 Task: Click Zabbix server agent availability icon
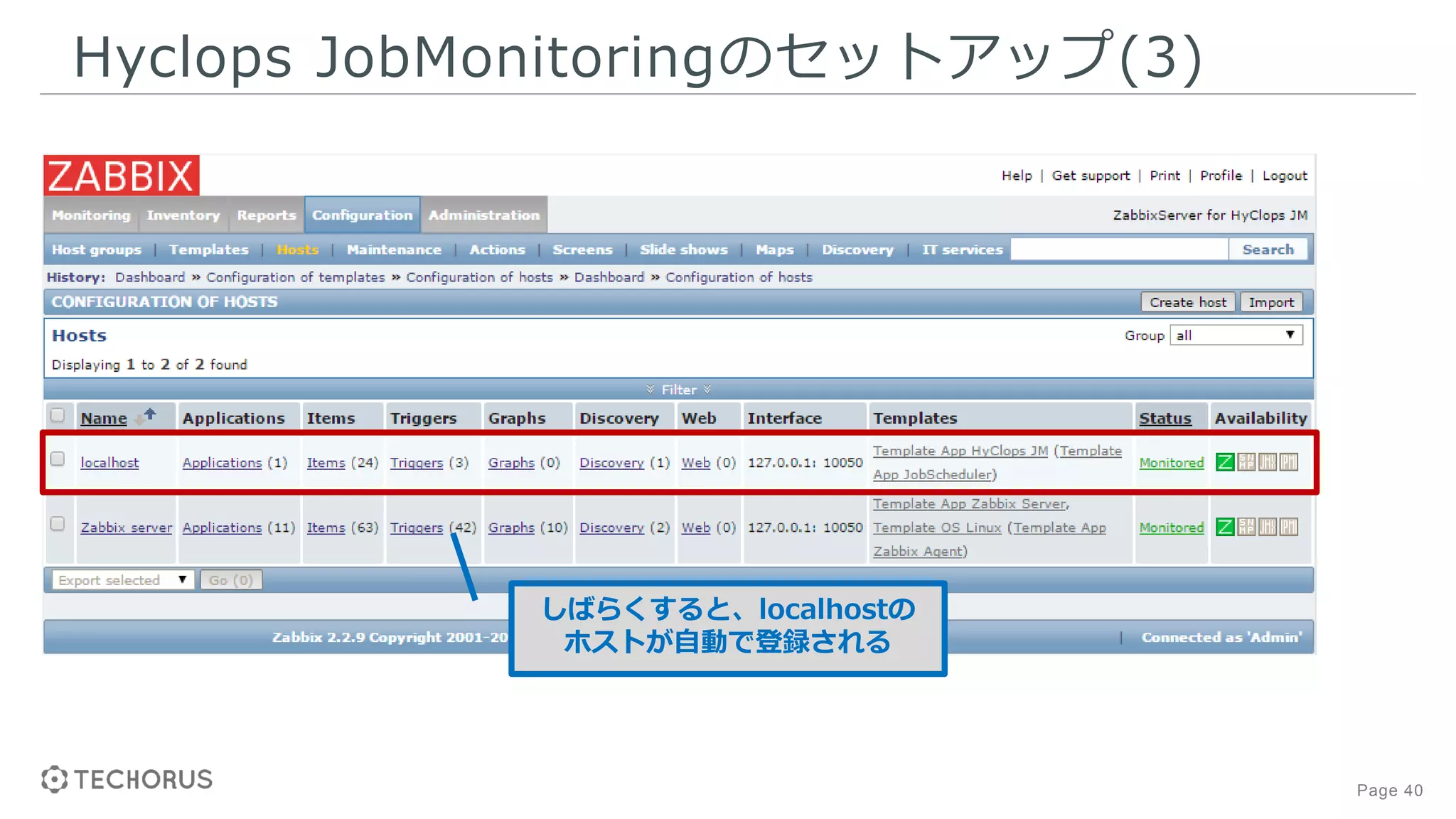(x=1225, y=527)
